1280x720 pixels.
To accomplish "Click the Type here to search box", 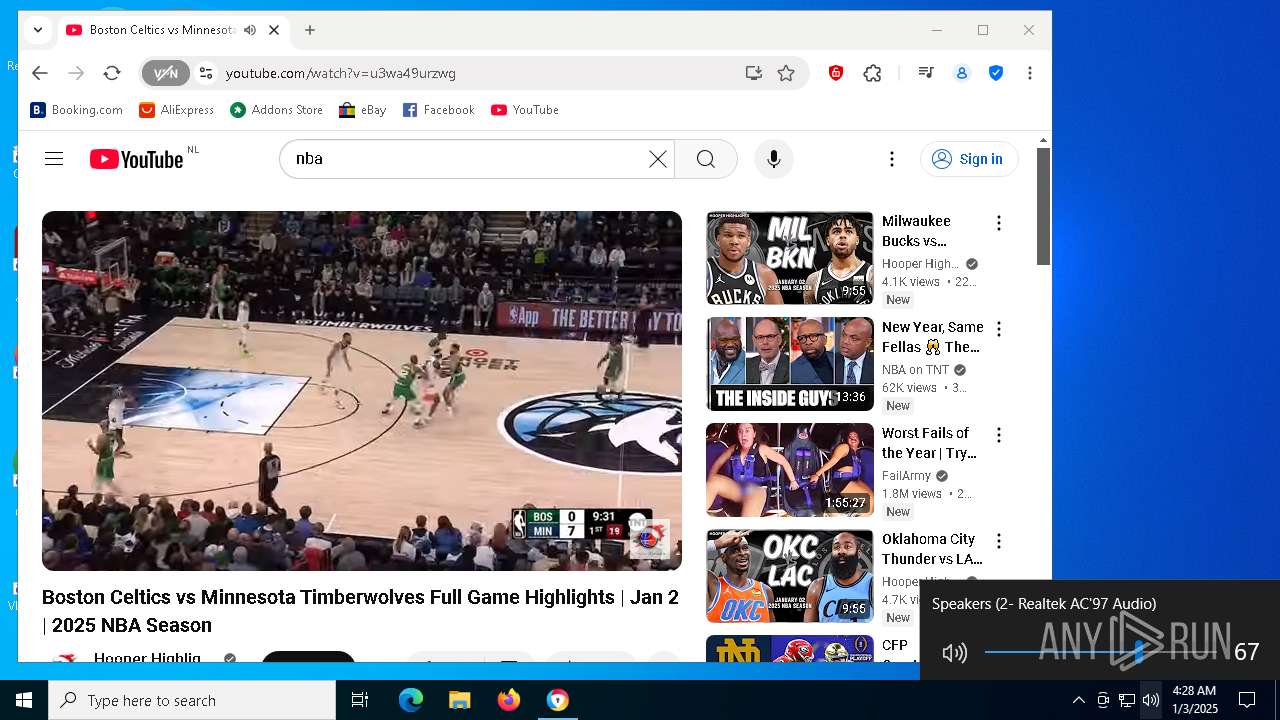I will point(192,700).
